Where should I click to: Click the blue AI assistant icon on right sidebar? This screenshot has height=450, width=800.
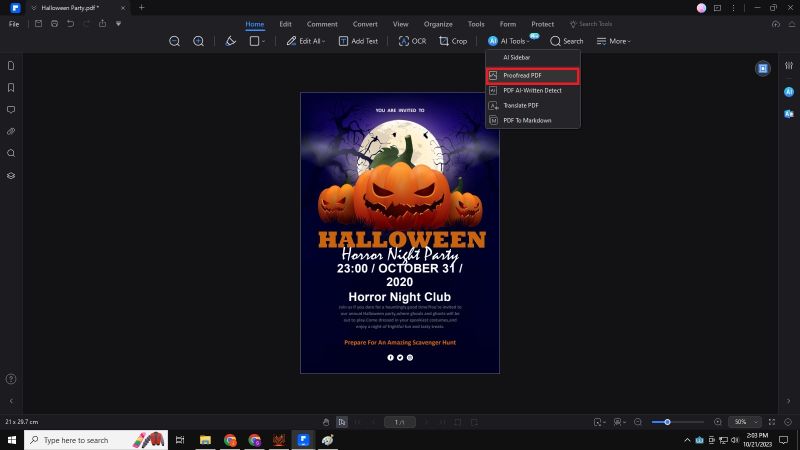[x=789, y=92]
